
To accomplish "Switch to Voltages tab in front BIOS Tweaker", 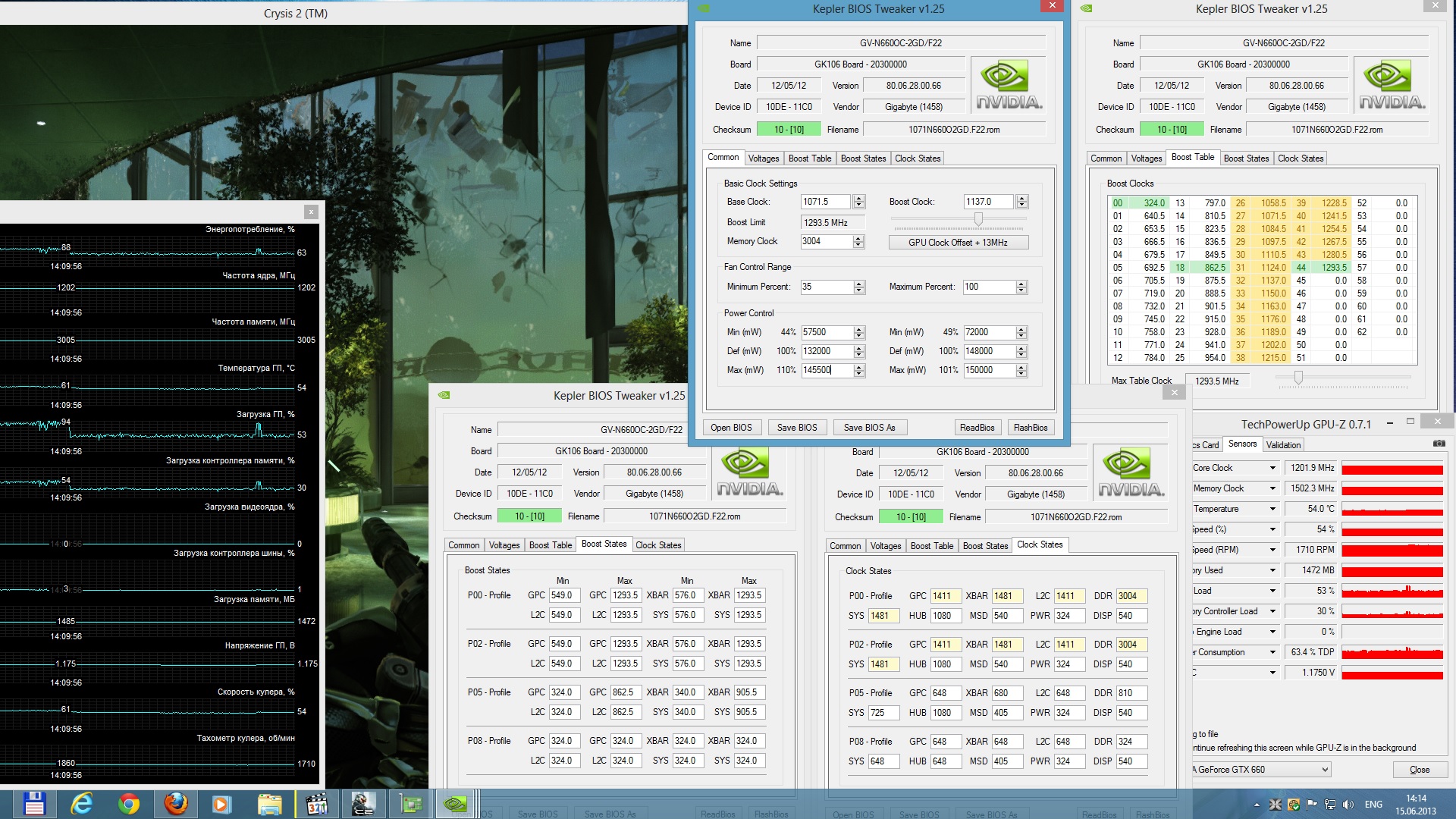I will [x=763, y=158].
